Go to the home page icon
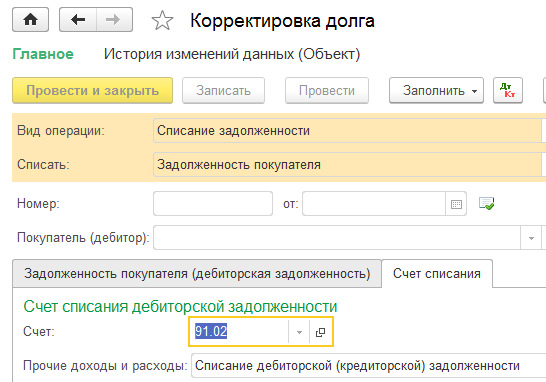The height and width of the screenshot is (382, 546). point(30,20)
